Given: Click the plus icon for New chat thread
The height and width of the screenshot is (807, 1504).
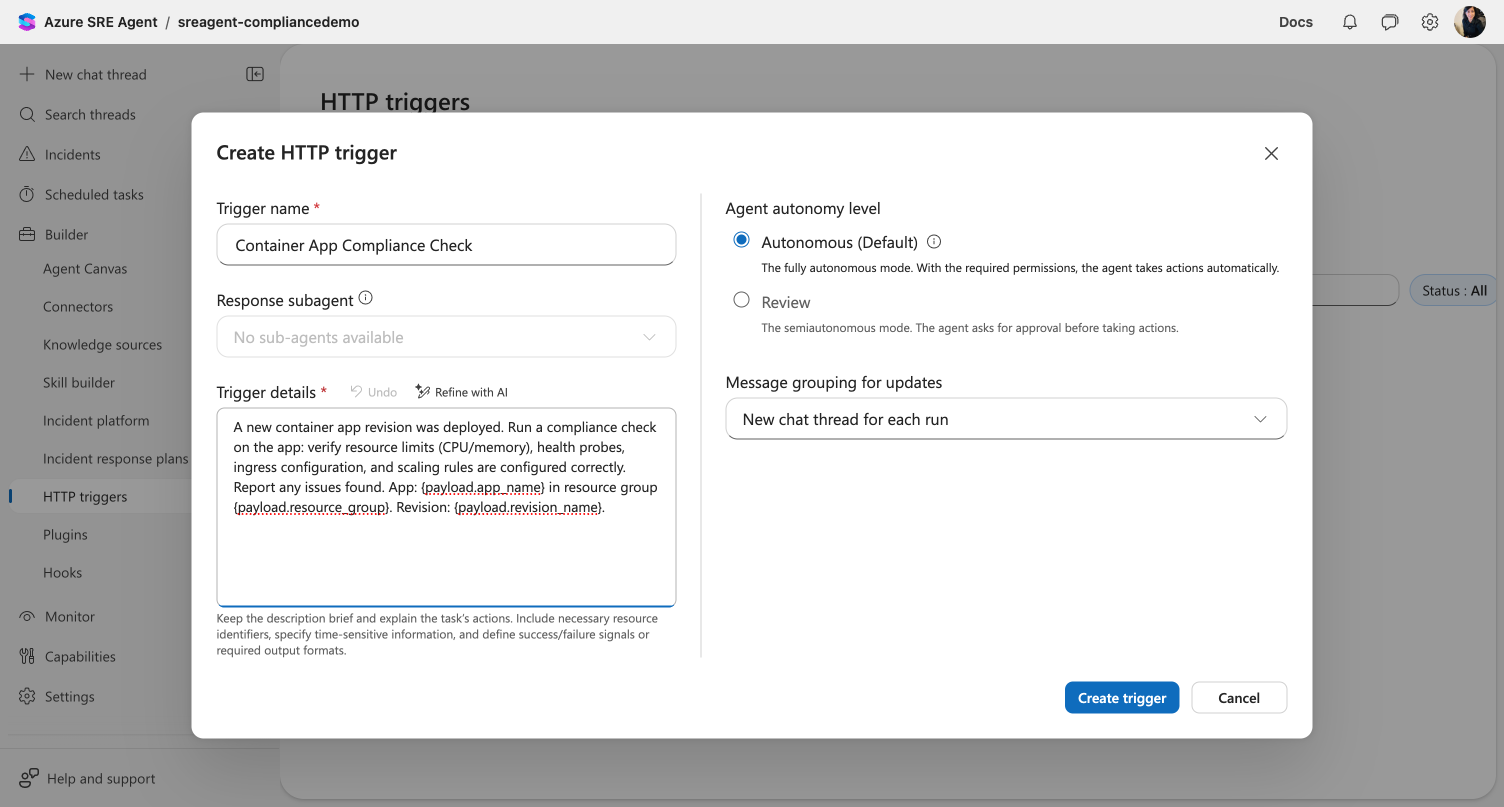Looking at the screenshot, I should [x=27, y=74].
